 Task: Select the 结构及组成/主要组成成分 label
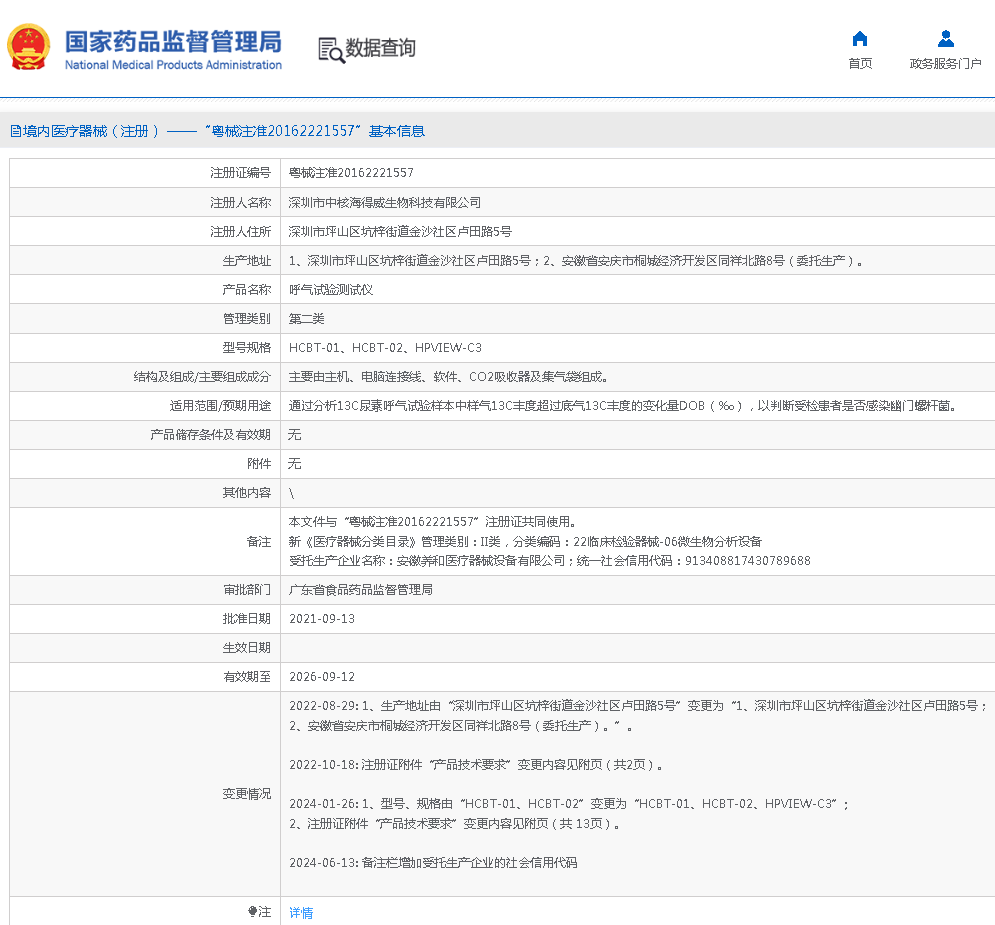pos(202,377)
